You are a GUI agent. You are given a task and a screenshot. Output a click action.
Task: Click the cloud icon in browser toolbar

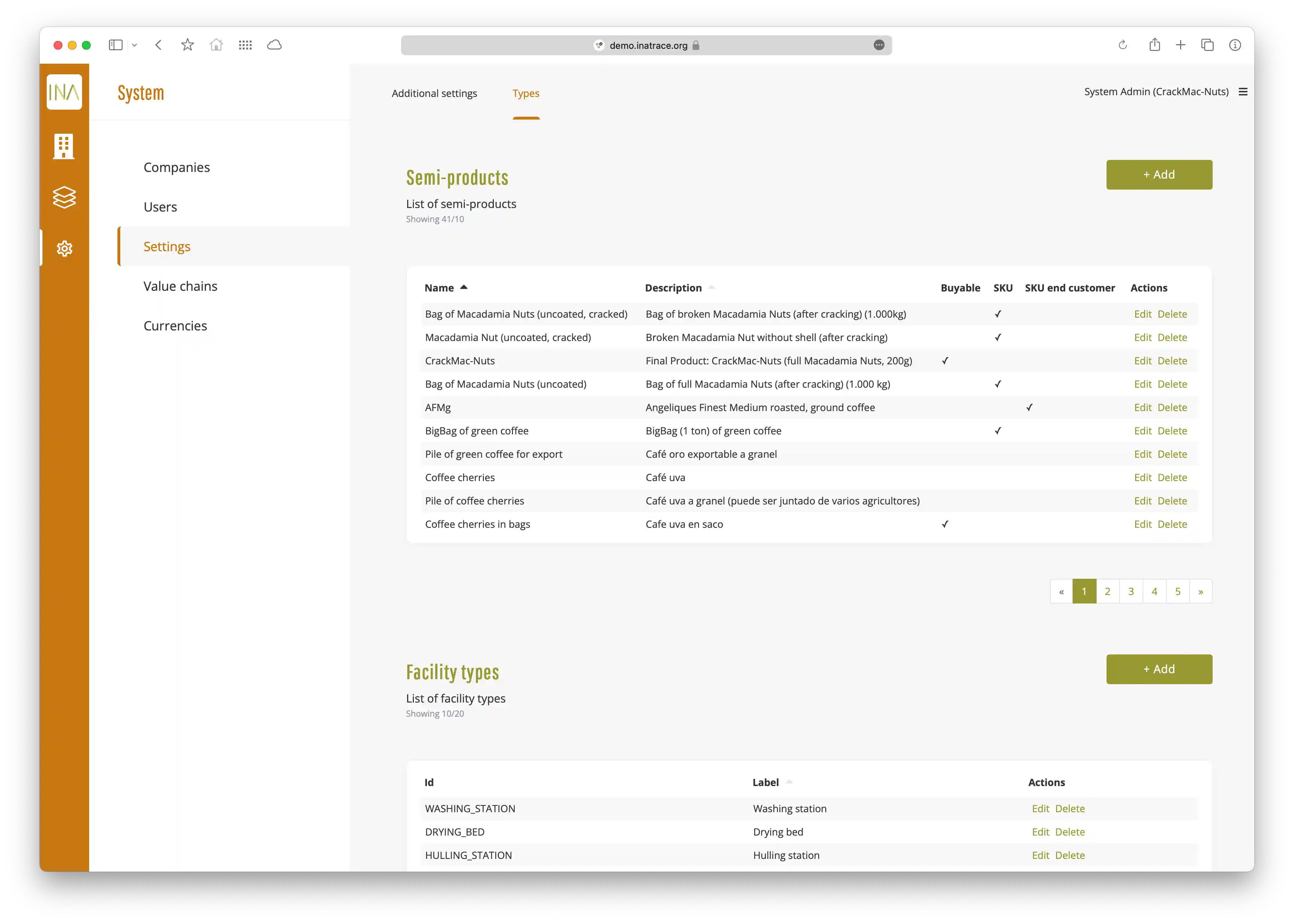pos(275,45)
